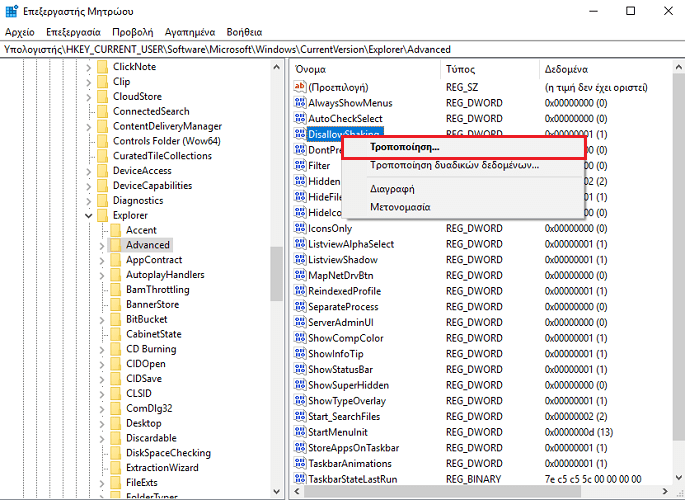The width and height of the screenshot is (685, 500).
Task: Expand the Advanced key
Action: tap(102, 245)
